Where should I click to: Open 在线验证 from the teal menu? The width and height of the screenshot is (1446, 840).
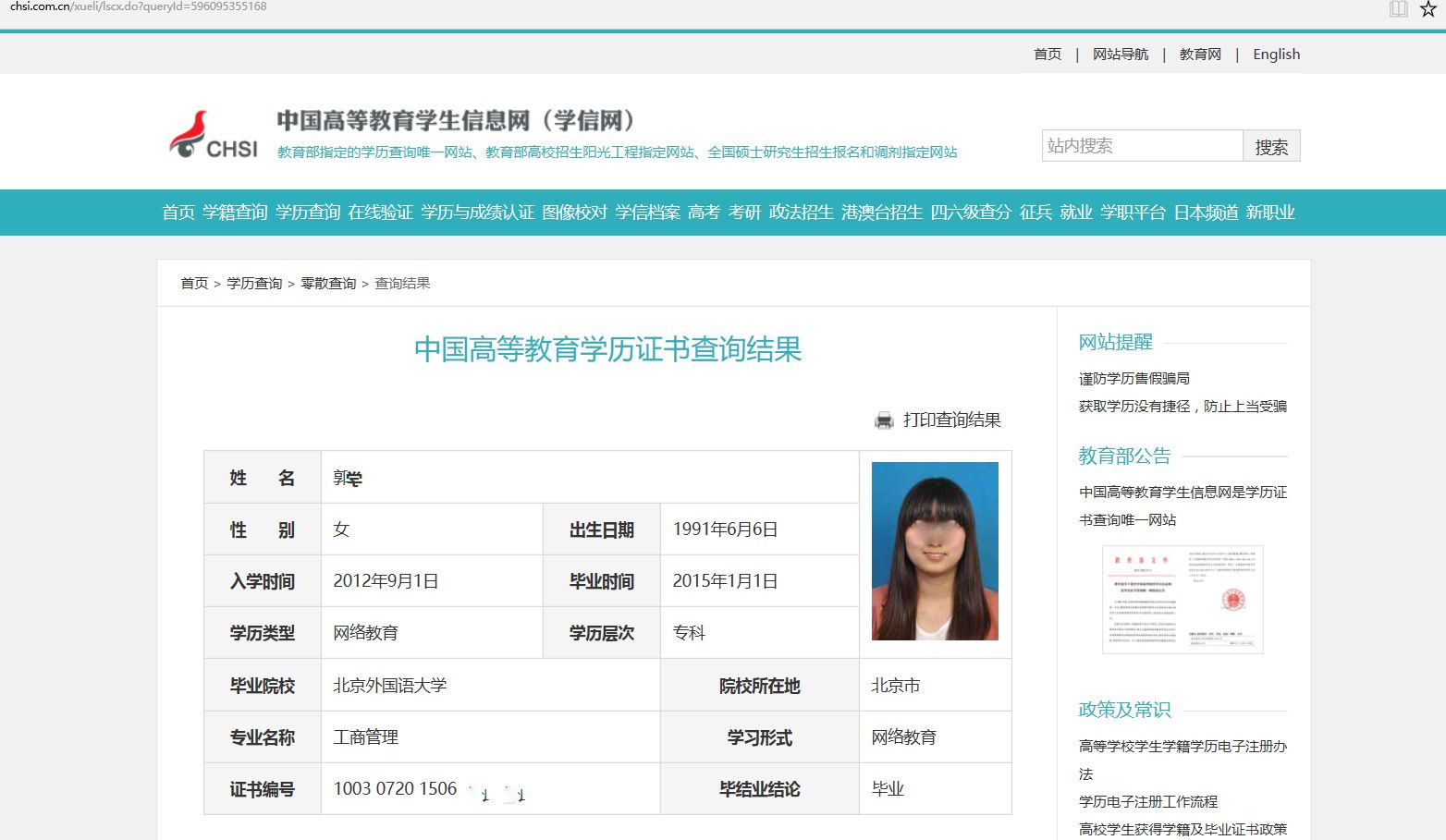click(x=381, y=212)
